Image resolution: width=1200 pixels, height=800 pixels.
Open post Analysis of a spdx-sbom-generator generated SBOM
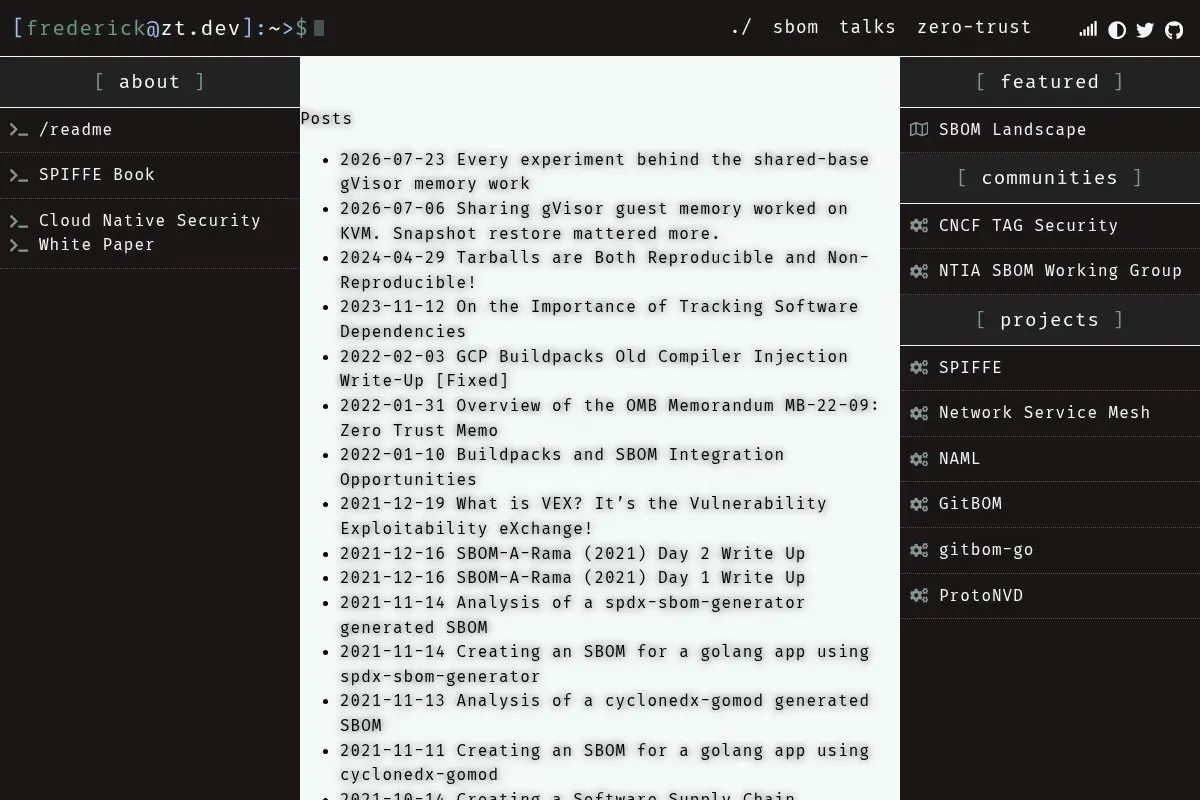[573, 615]
